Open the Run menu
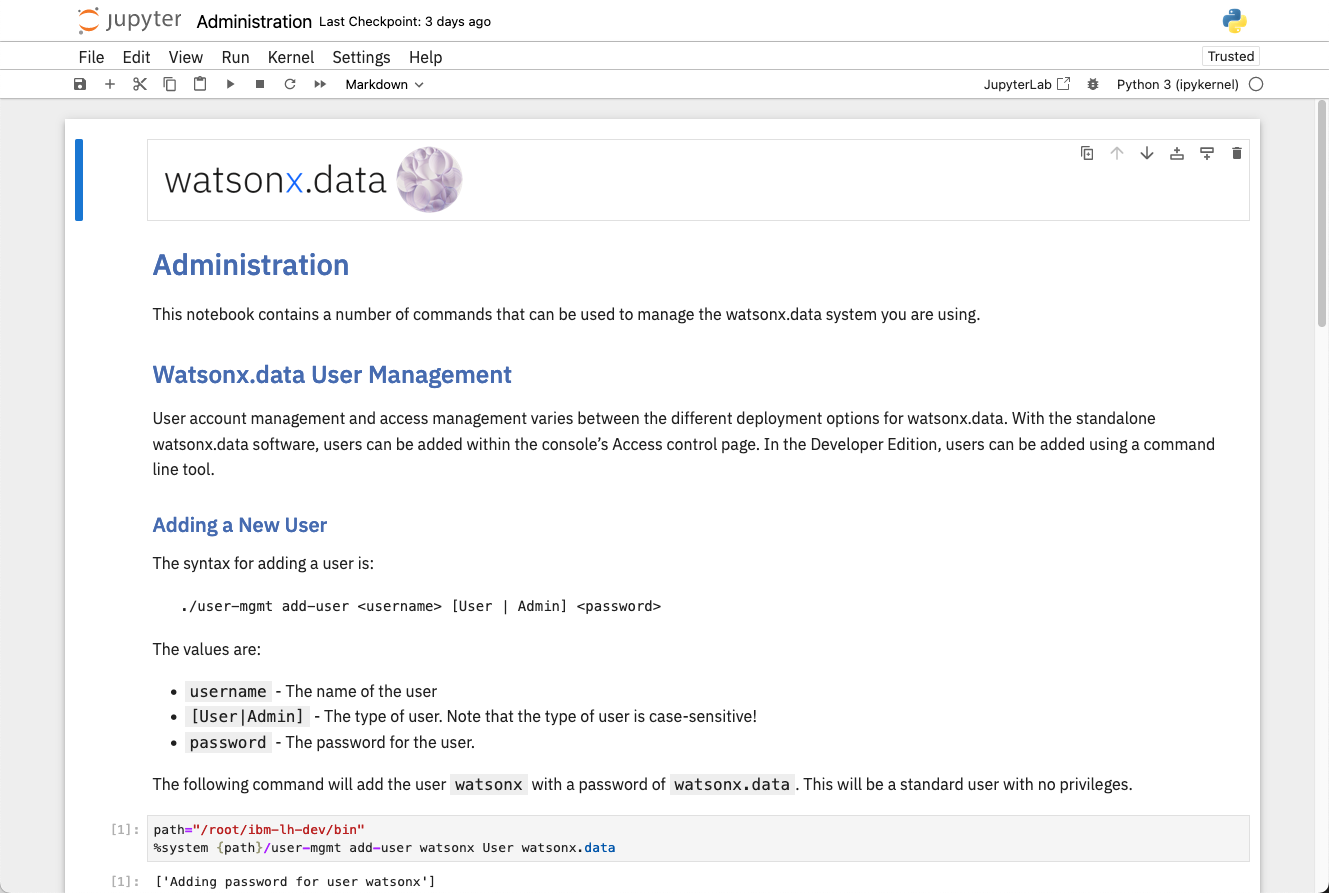 (x=235, y=57)
